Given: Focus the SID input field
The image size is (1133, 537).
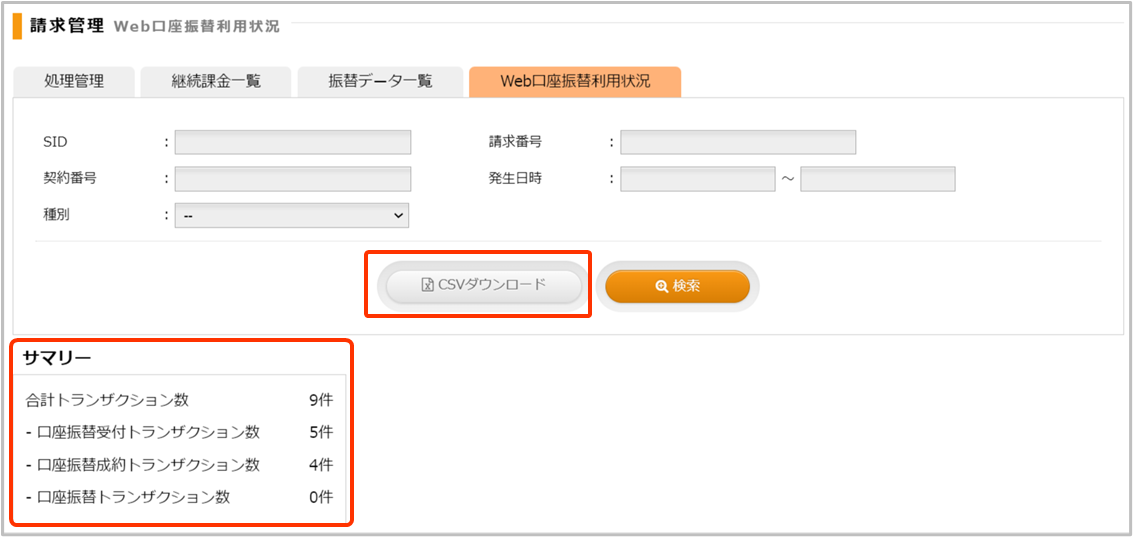Looking at the screenshot, I should (x=292, y=142).
